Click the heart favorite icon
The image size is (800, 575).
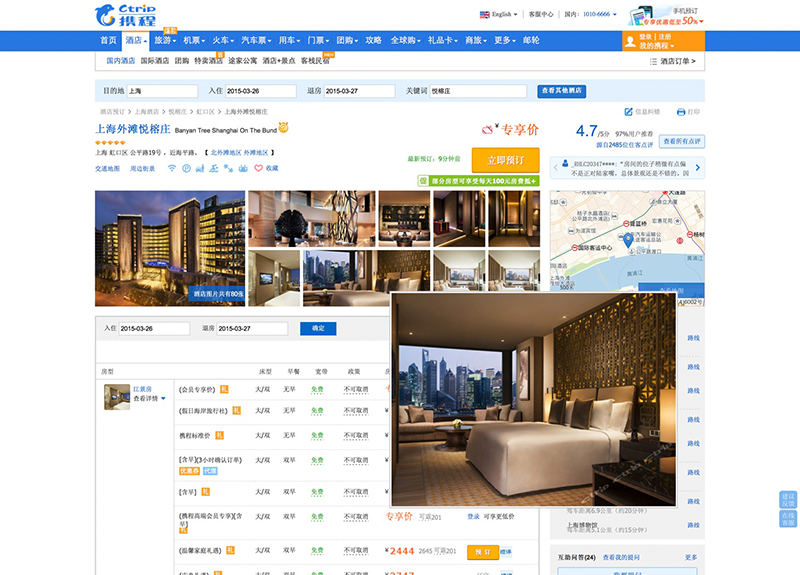point(259,168)
